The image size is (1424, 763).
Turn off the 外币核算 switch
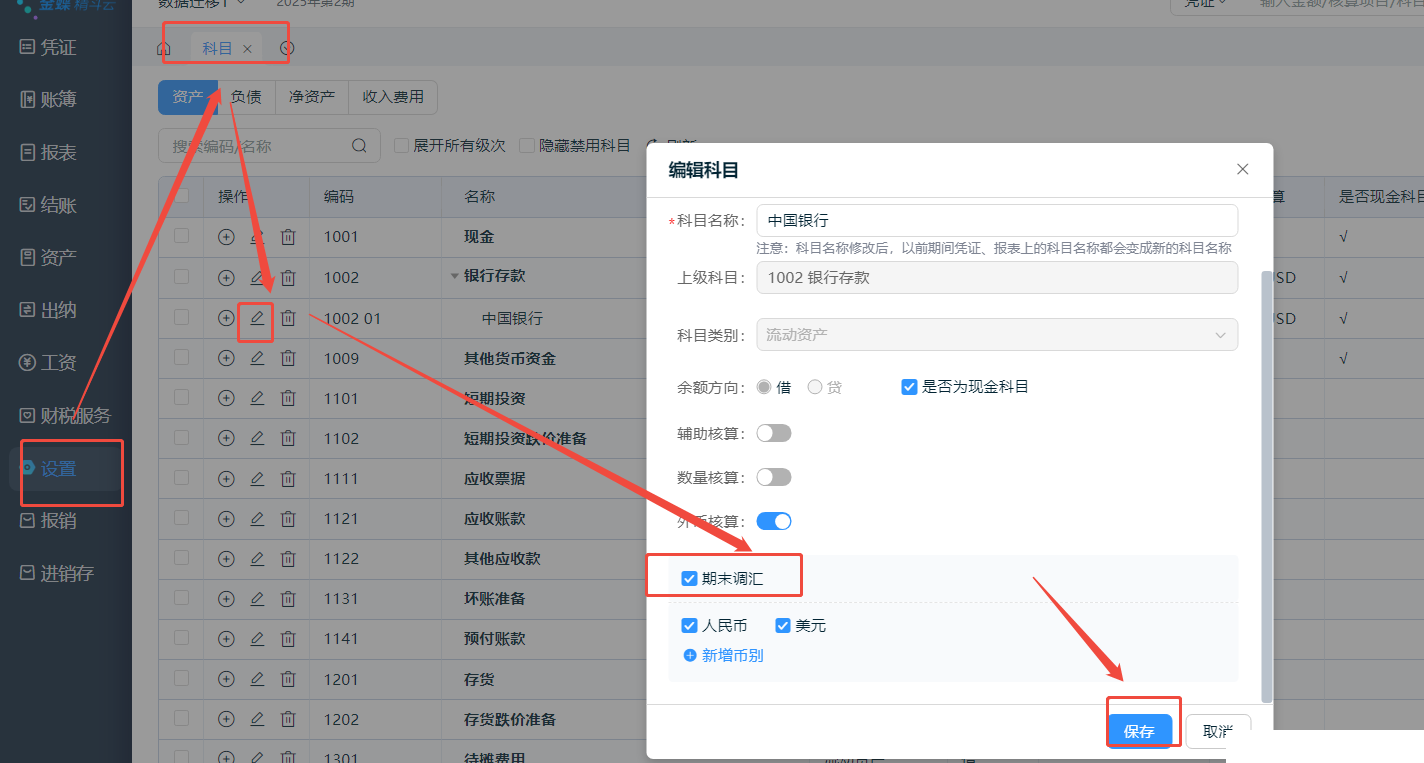pos(774,521)
